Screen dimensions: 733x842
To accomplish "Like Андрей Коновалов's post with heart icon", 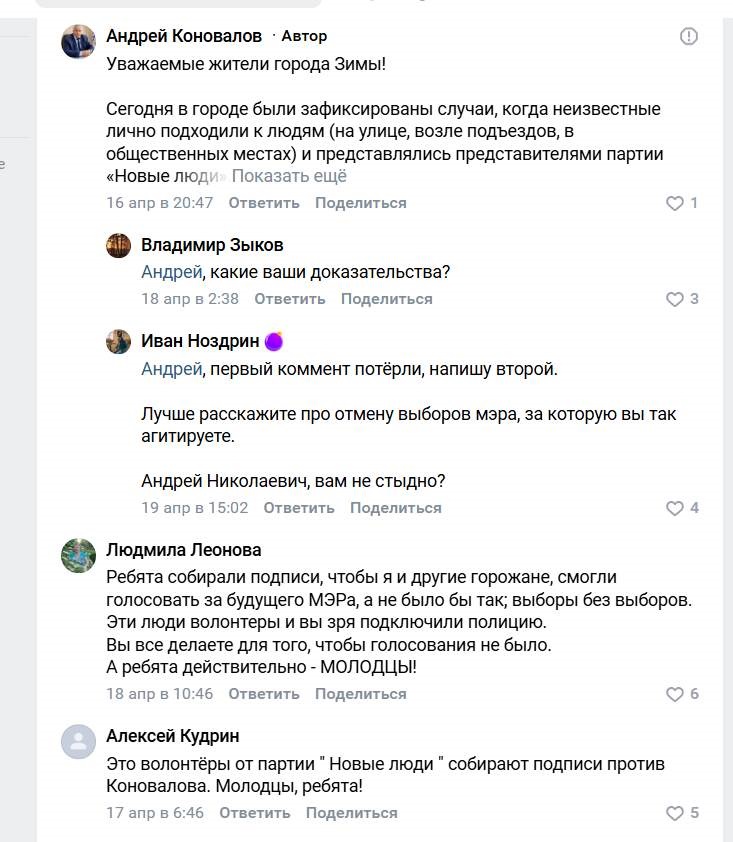I will [675, 203].
